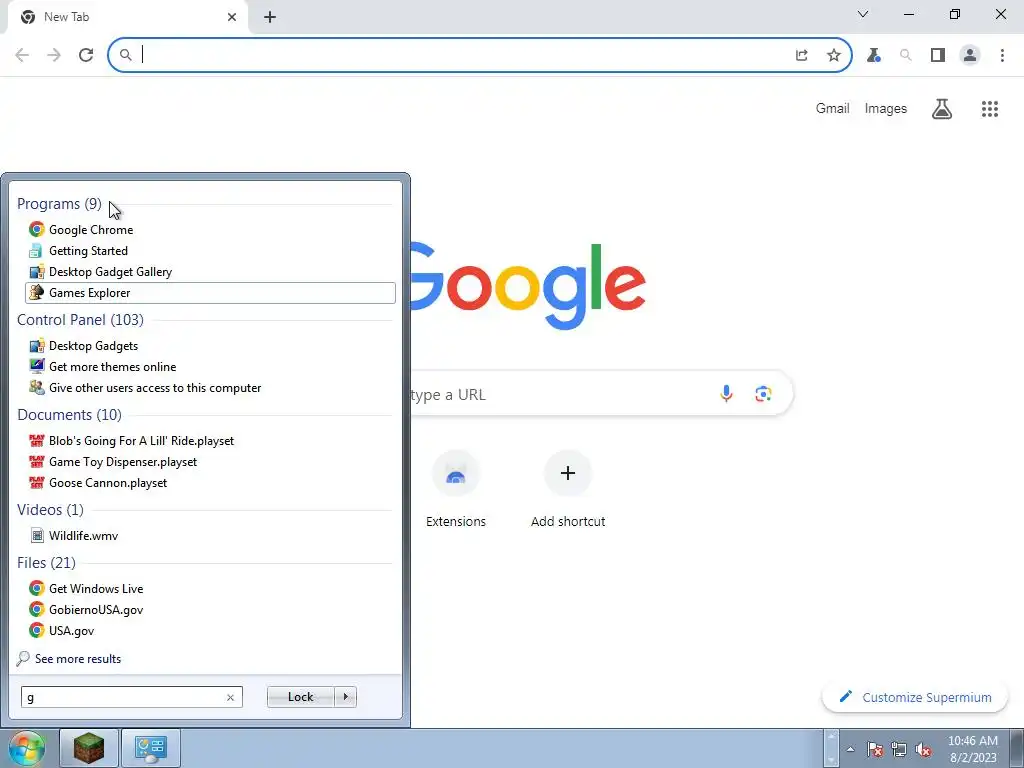Click Customize Supermium button
Image resolution: width=1024 pixels, height=768 pixels.
(x=916, y=697)
